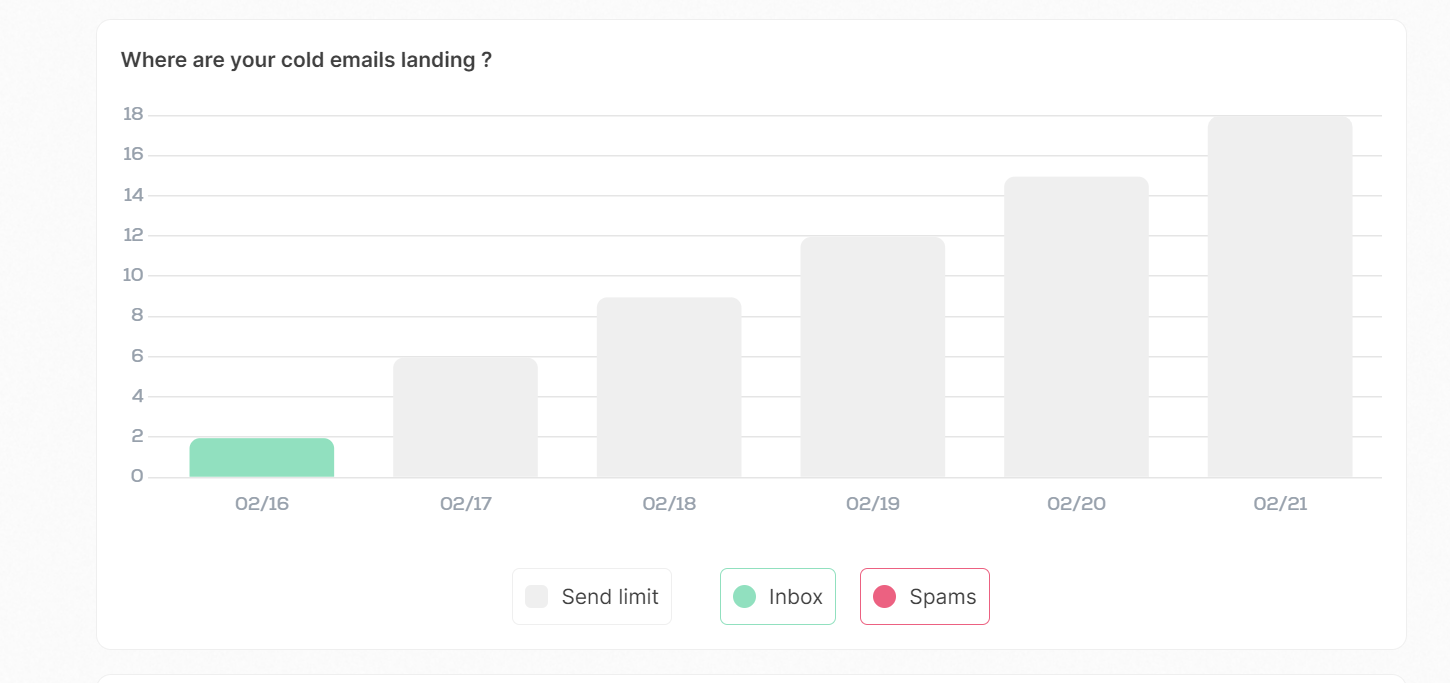Click the 18 value on the y-axis
Screen dimensions: 1450x683
pyautogui.click(x=133, y=114)
